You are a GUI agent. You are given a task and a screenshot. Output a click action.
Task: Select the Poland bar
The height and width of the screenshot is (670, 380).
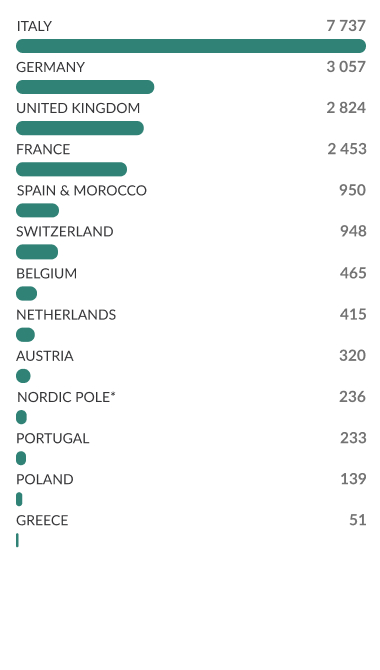coord(19,499)
